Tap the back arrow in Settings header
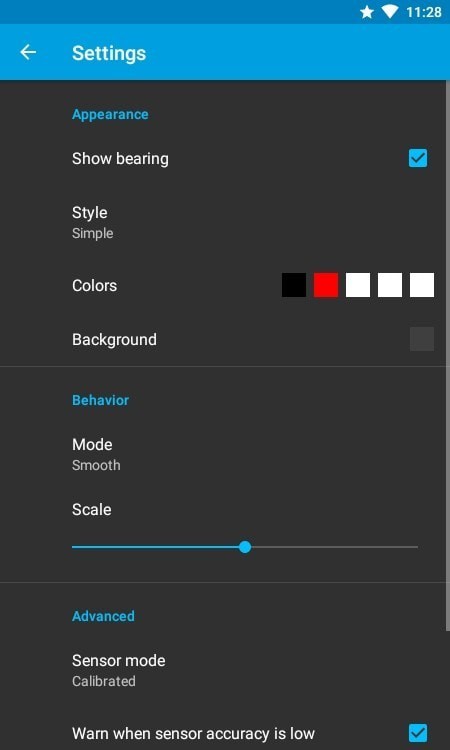This screenshot has height=750, width=450. [x=28, y=52]
